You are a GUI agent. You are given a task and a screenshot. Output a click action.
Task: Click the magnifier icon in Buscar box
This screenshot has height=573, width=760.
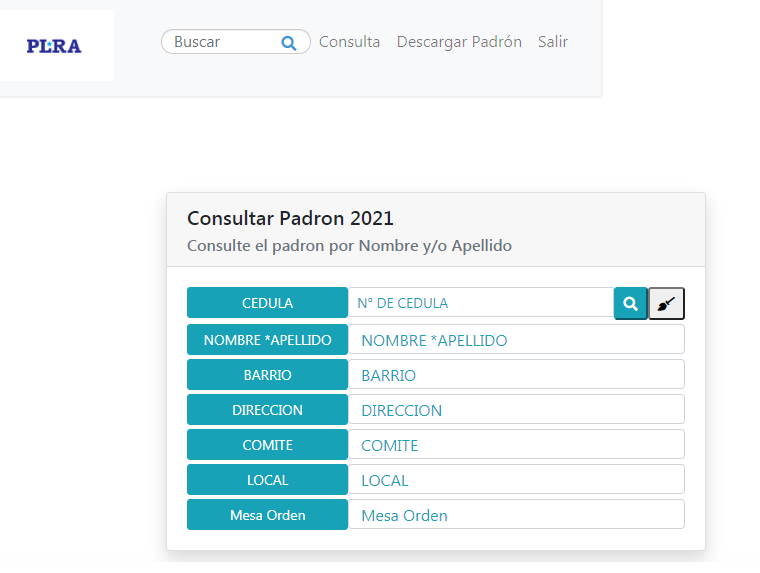coord(289,42)
